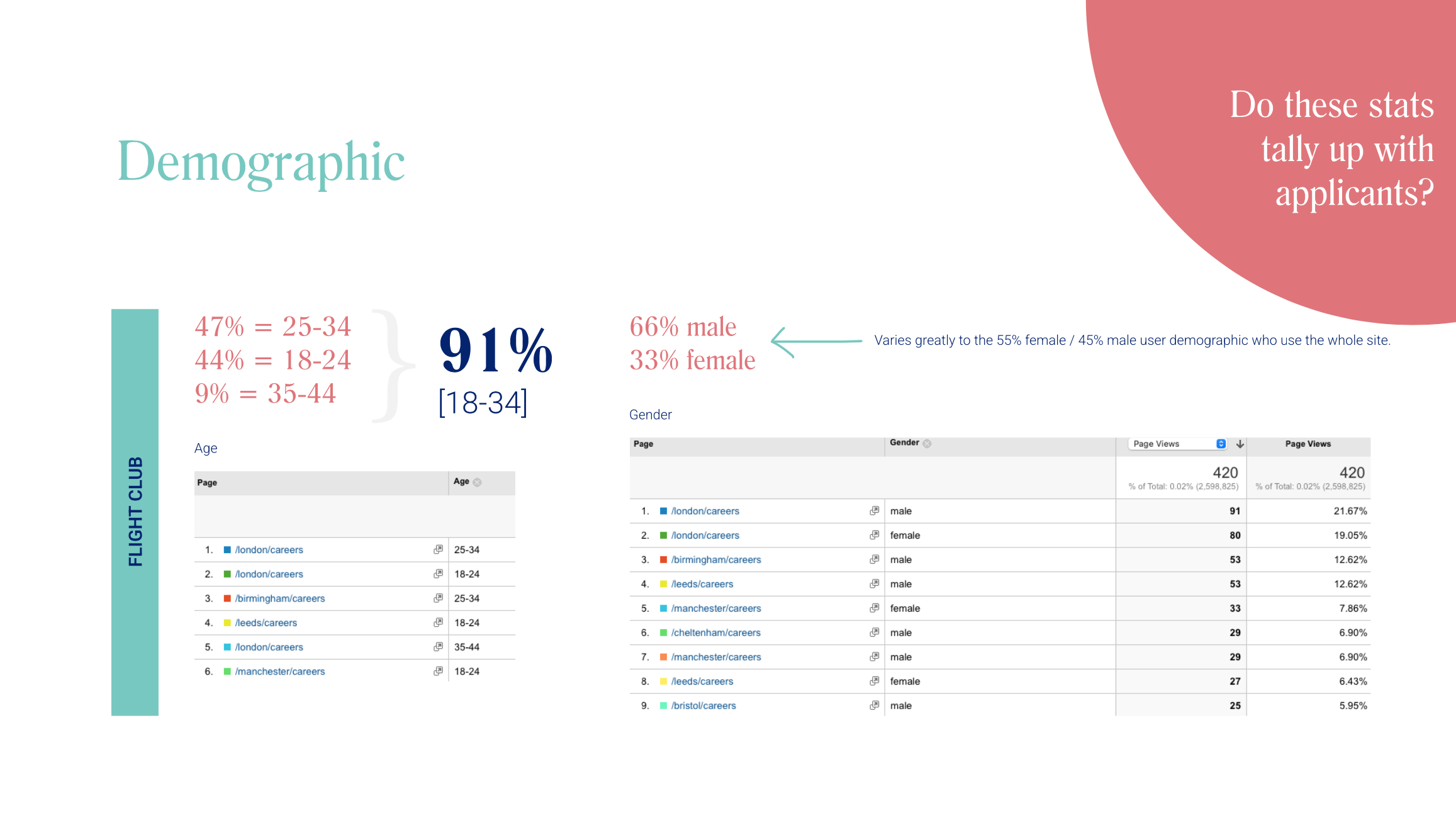The height and width of the screenshot is (818, 1456).
Task: Open the /birmingham/careers link in the Gender table
Action: 716,560
